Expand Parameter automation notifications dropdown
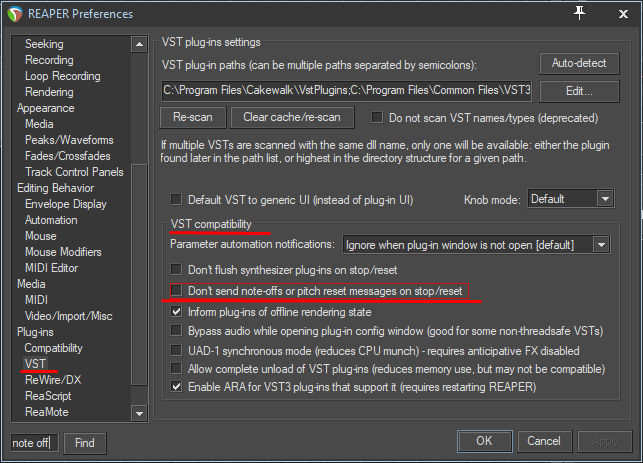Viewport: 643px width, 463px height. pos(476,244)
